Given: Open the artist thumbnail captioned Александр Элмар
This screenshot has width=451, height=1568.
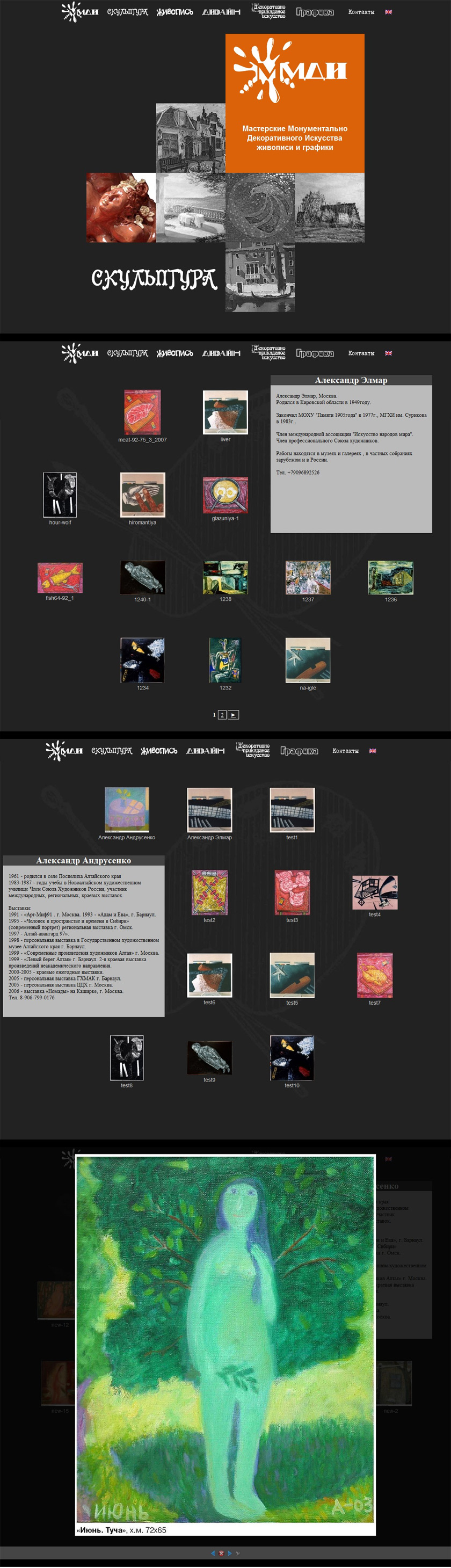Looking at the screenshot, I should 209,810.
